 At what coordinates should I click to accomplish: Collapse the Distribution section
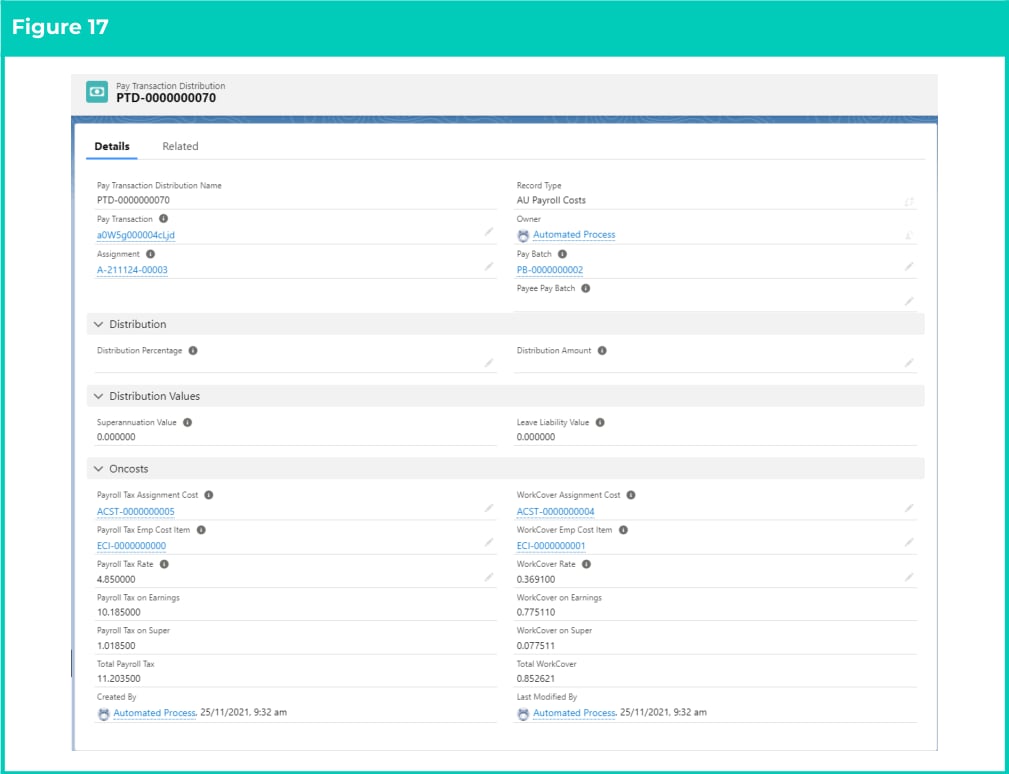click(98, 324)
